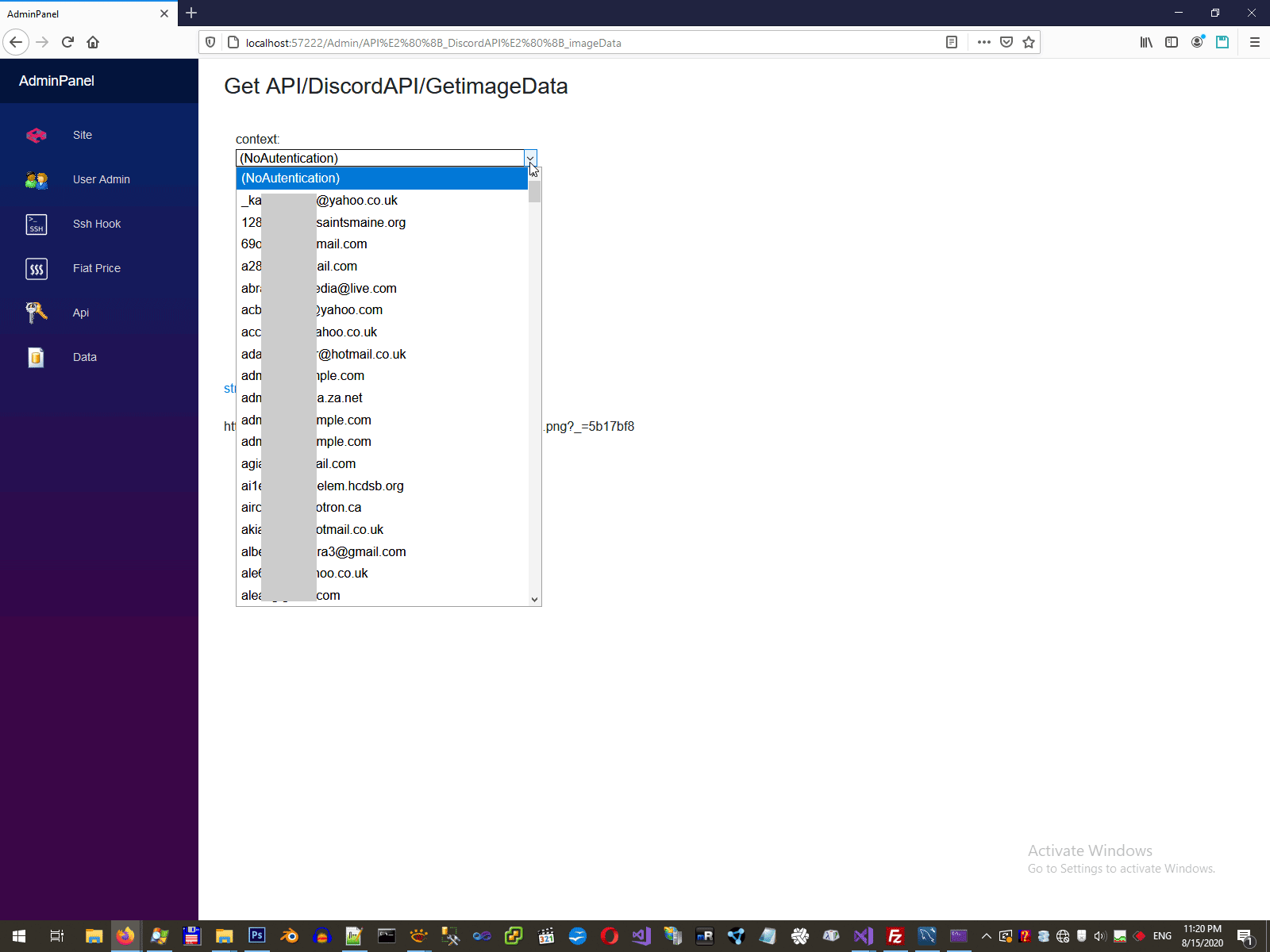1270x952 pixels.
Task: Open the Ssh Hook link
Action: pyautogui.click(x=97, y=224)
